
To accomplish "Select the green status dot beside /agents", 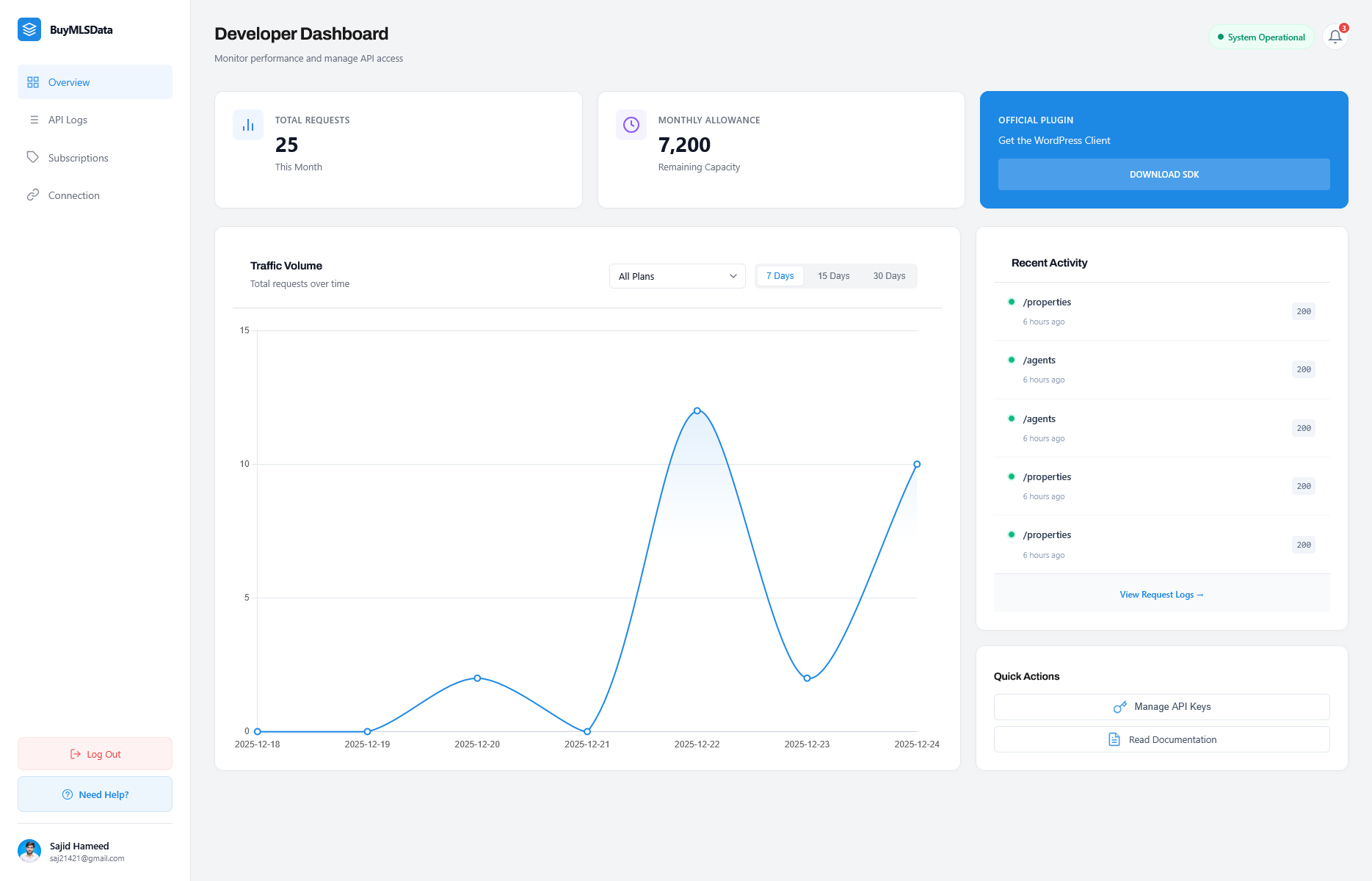I will point(1013,360).
